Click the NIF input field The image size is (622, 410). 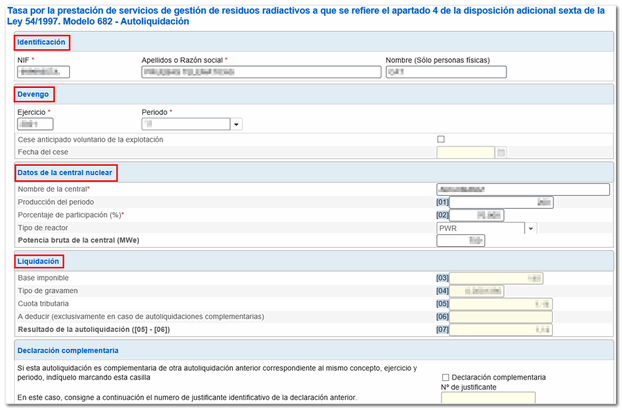(44, 73)
